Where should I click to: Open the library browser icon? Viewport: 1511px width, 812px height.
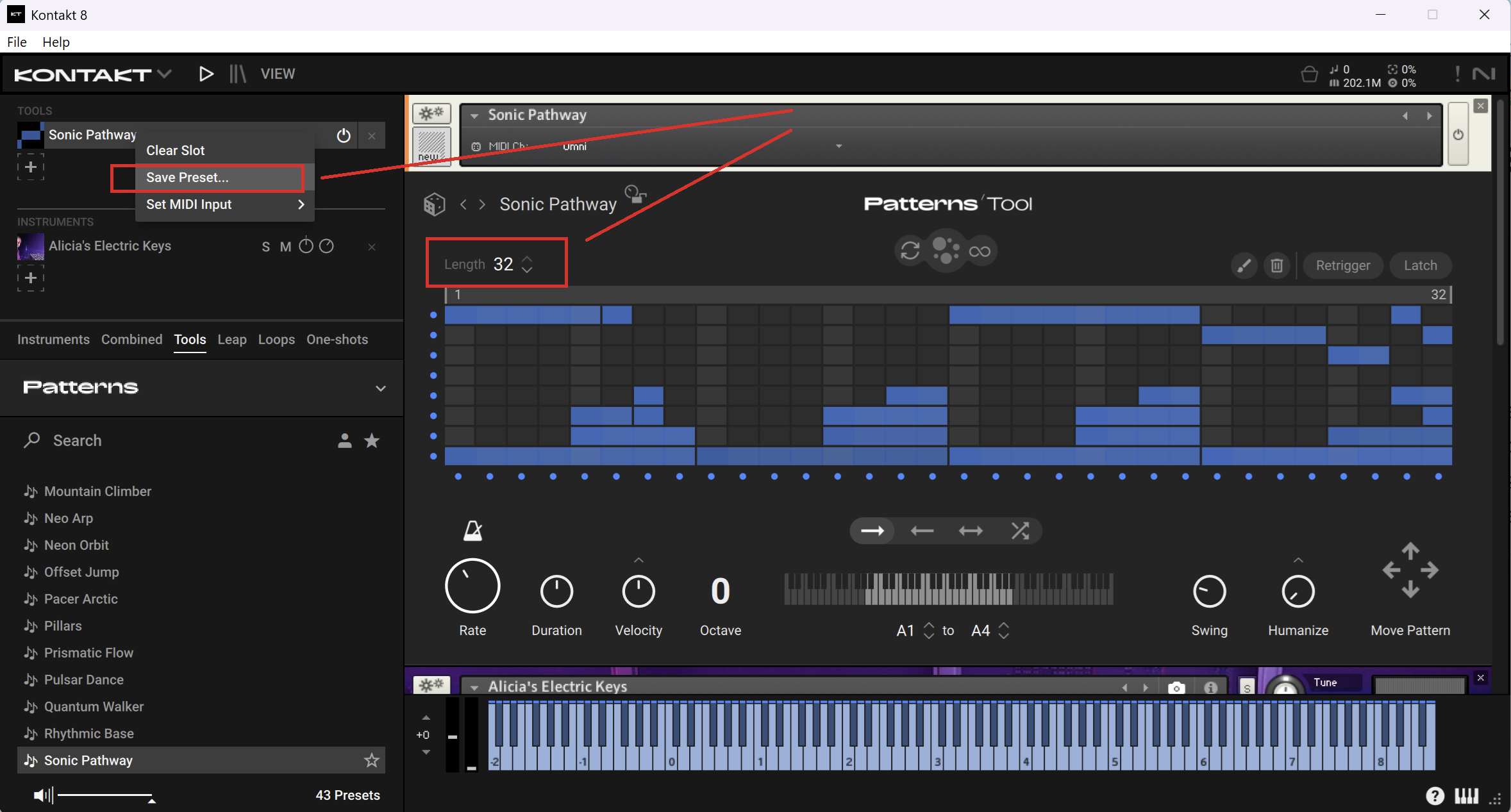238,74
